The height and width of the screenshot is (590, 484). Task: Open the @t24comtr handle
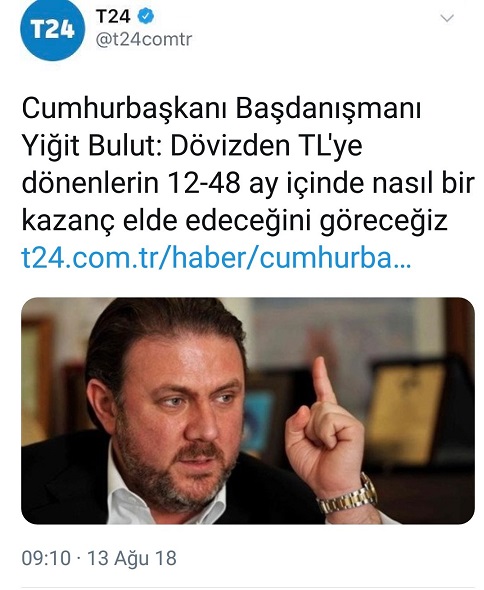[144, 40]
